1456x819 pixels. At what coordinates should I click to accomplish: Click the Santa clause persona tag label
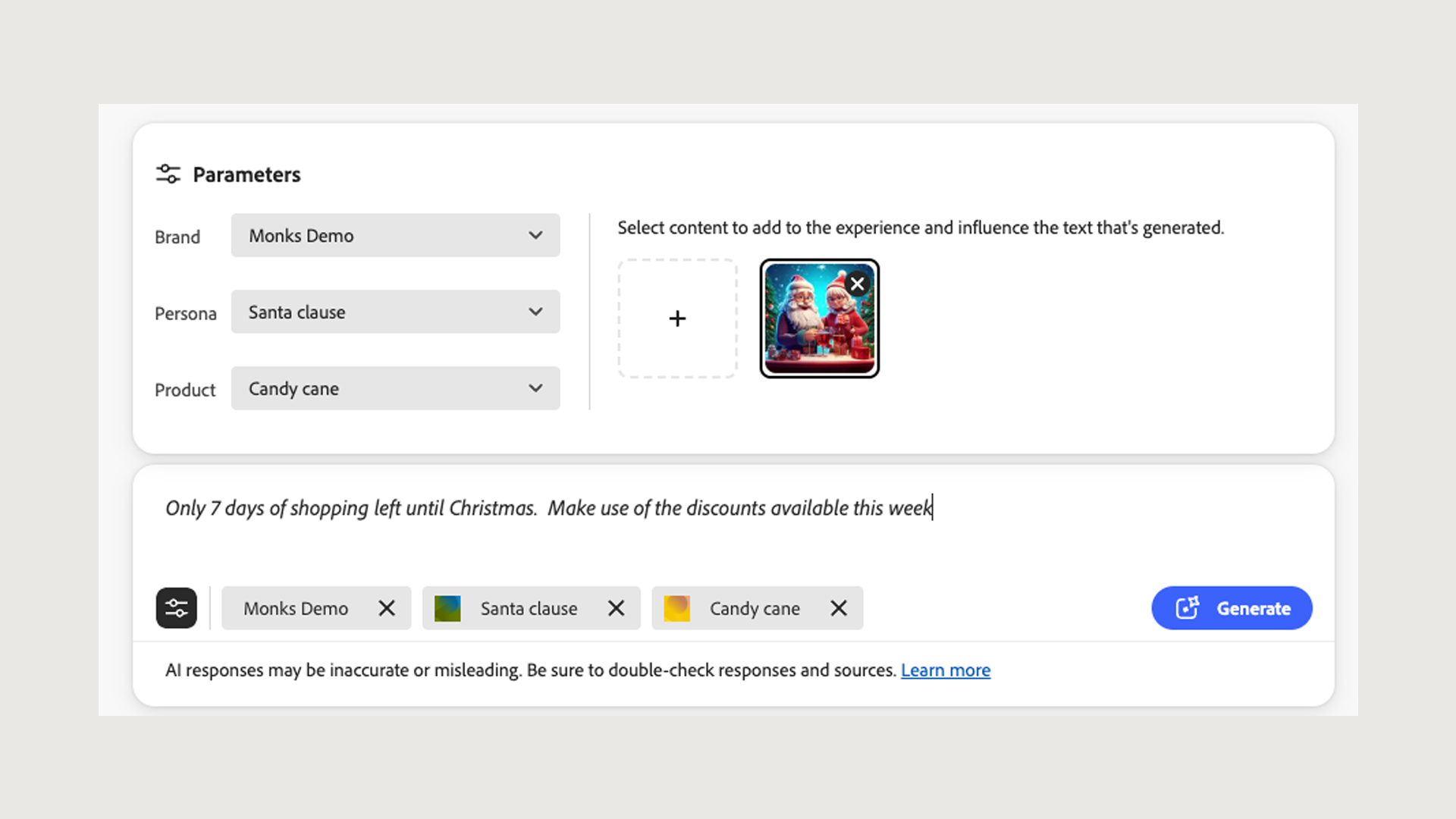[x=529, y=608]
